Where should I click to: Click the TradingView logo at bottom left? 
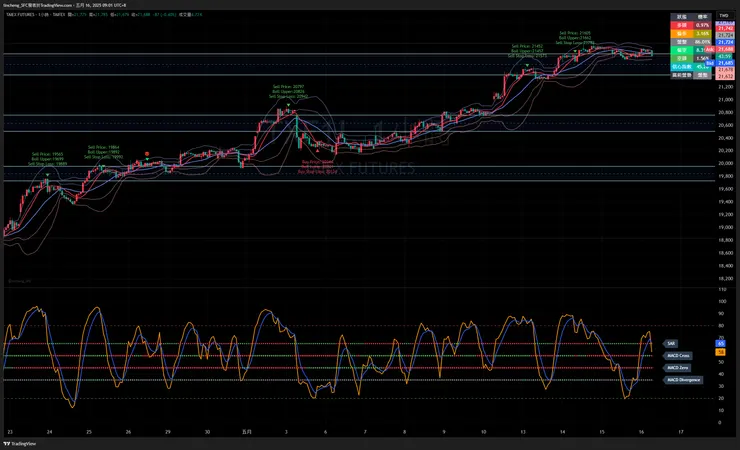20,443
